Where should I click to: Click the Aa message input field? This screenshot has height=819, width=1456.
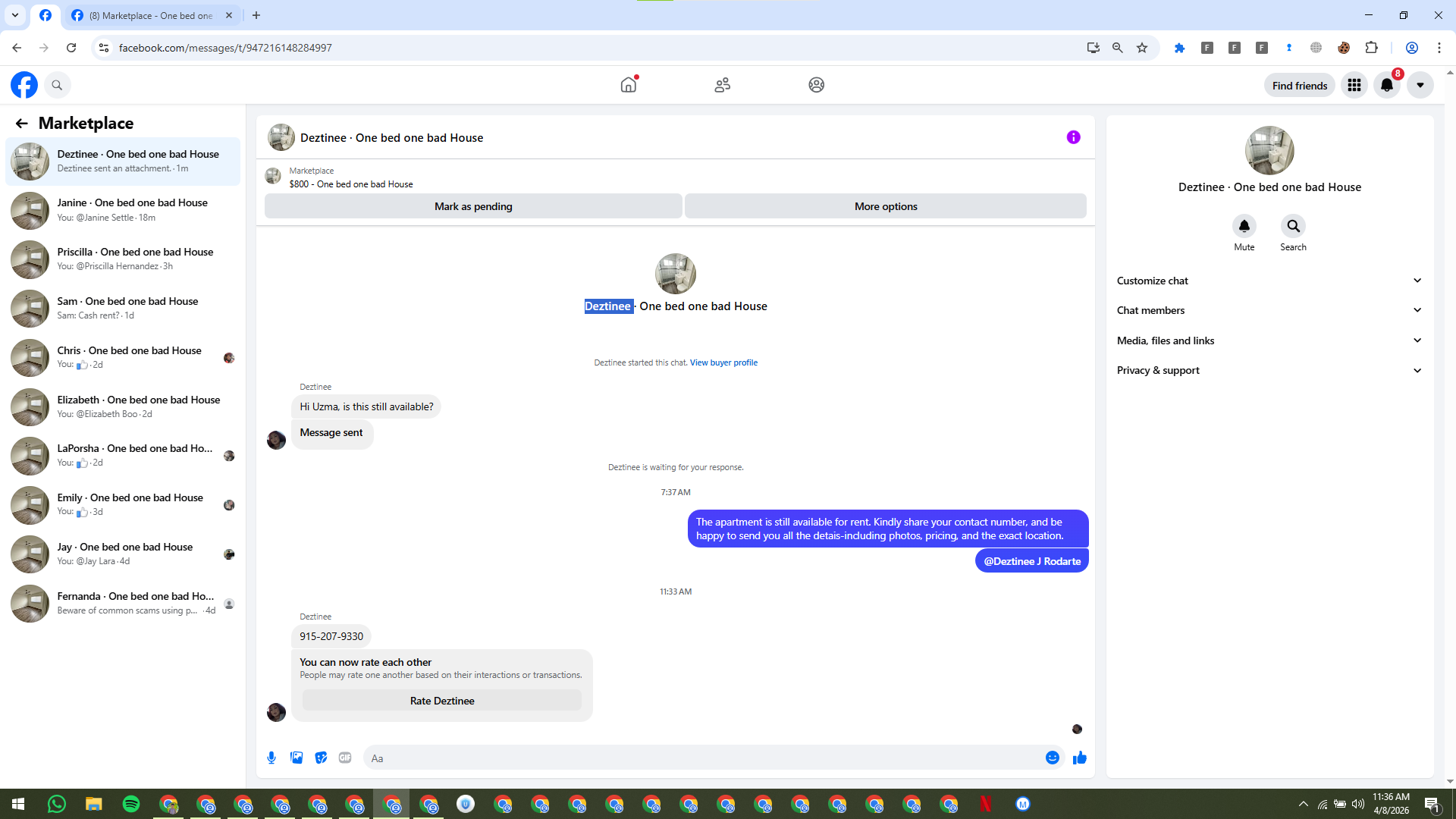(701, 758)
